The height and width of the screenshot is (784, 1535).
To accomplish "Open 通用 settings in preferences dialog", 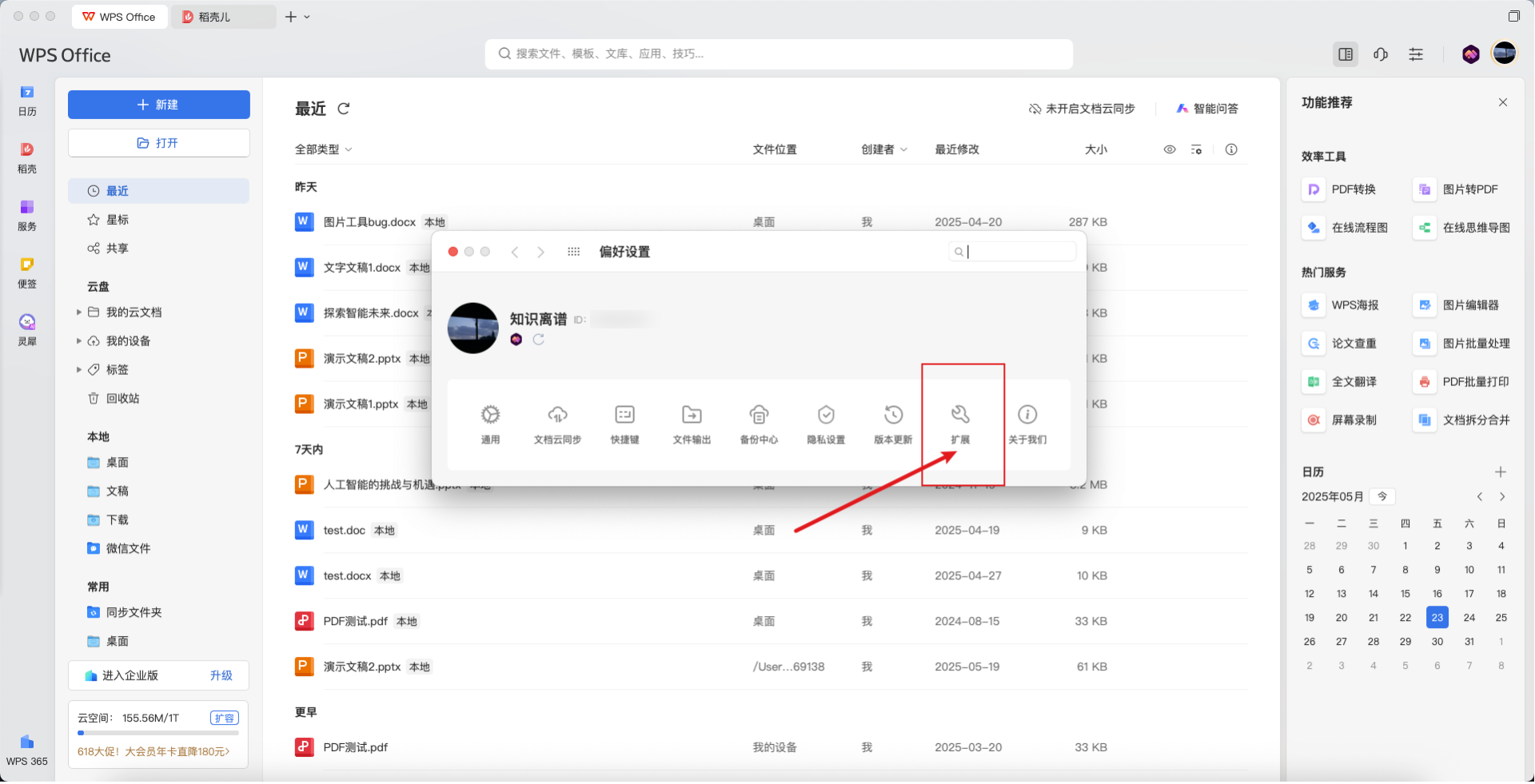I will (x=490, y=424).
